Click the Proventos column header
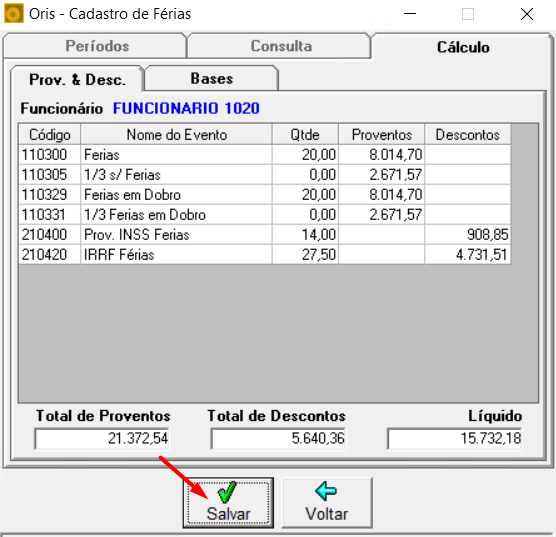Viewport: 556px width, 537px height. (382, 134)
